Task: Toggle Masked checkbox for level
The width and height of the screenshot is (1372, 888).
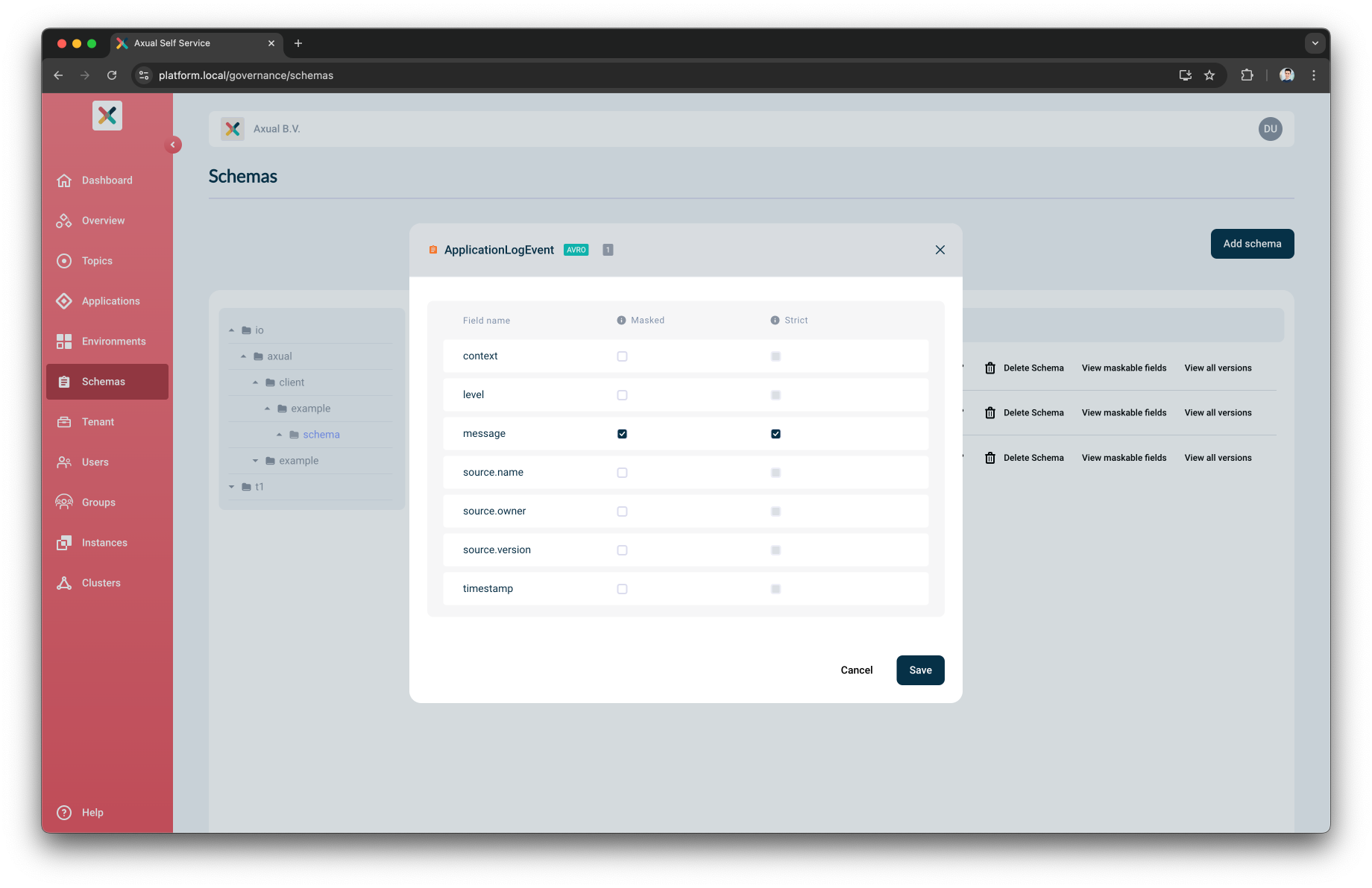Action: (x=622, y=395)
